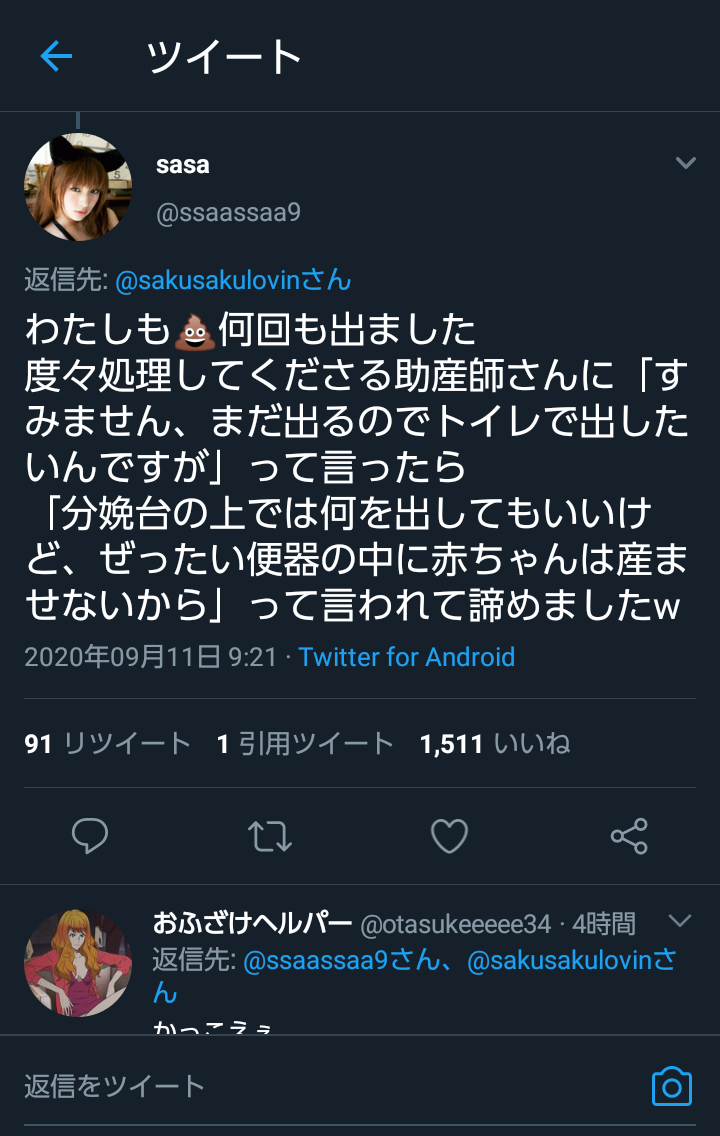
Task: Open the Twitter for Android source link
Action: click(406, 657)
